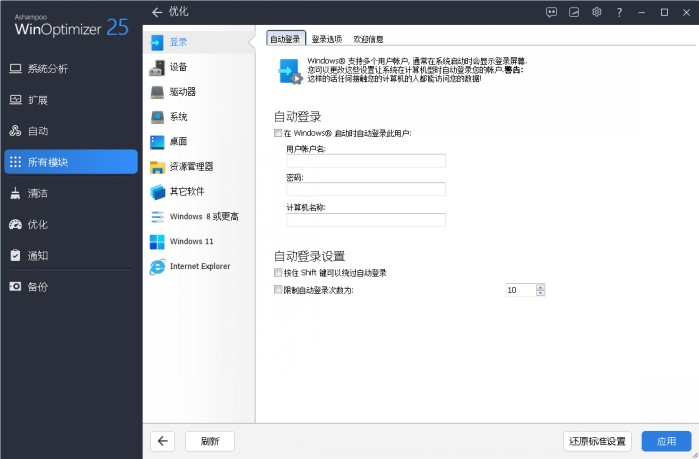Click the login count value field
This screenshot has width=699, height=459.
(x=521, y=290)
